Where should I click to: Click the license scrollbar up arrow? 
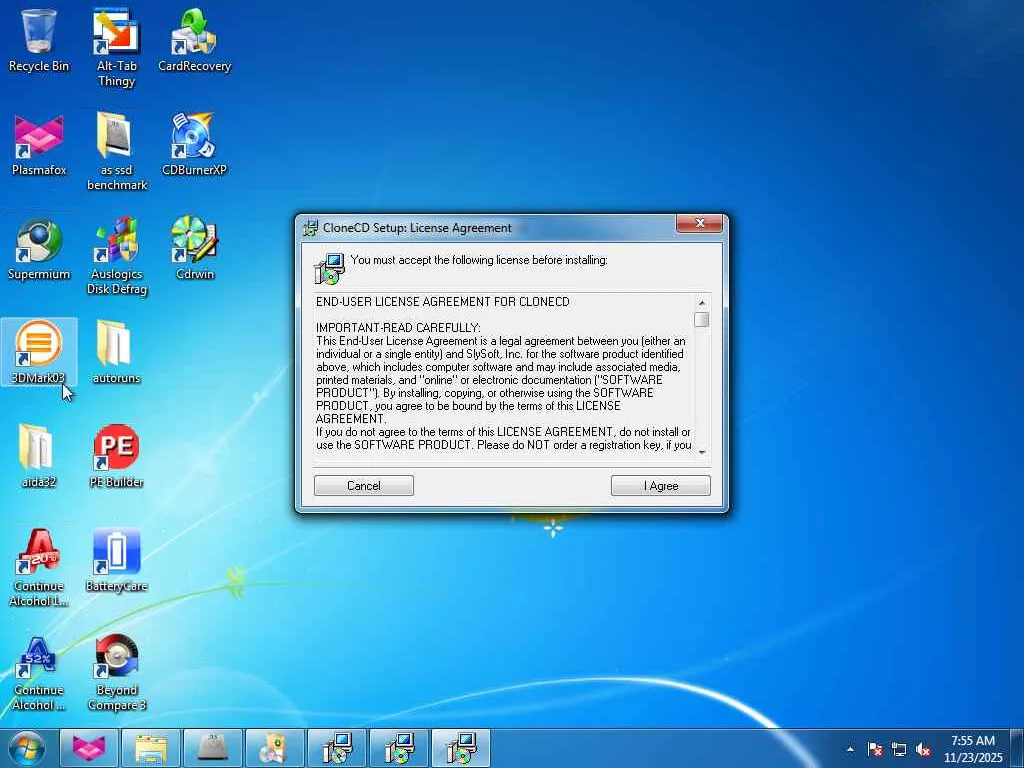pos(702,302)
